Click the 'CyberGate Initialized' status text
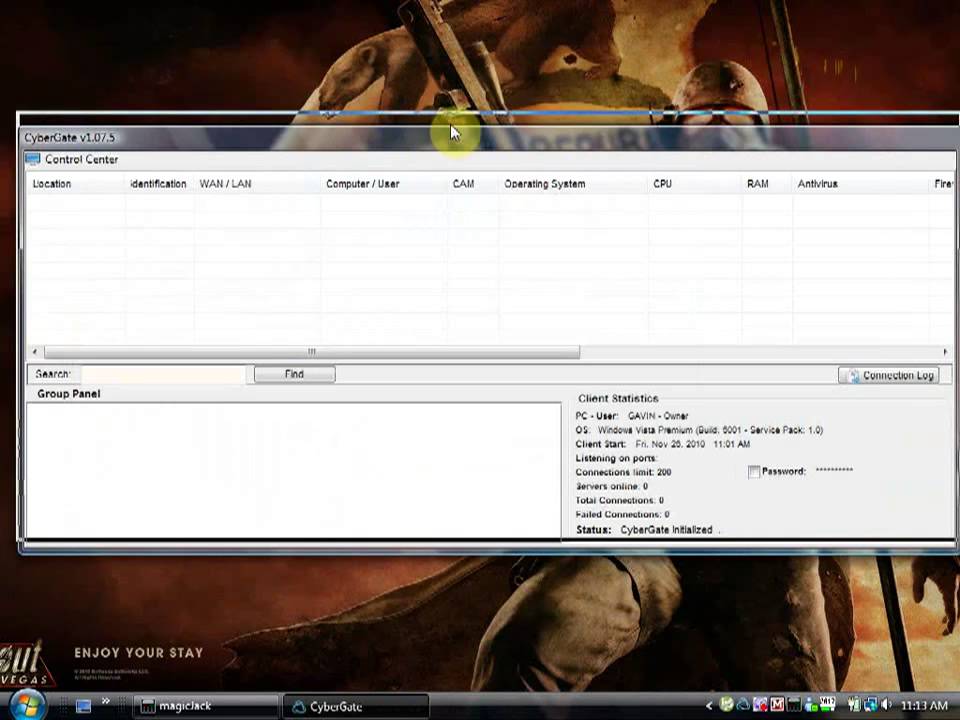 [666, 530]
